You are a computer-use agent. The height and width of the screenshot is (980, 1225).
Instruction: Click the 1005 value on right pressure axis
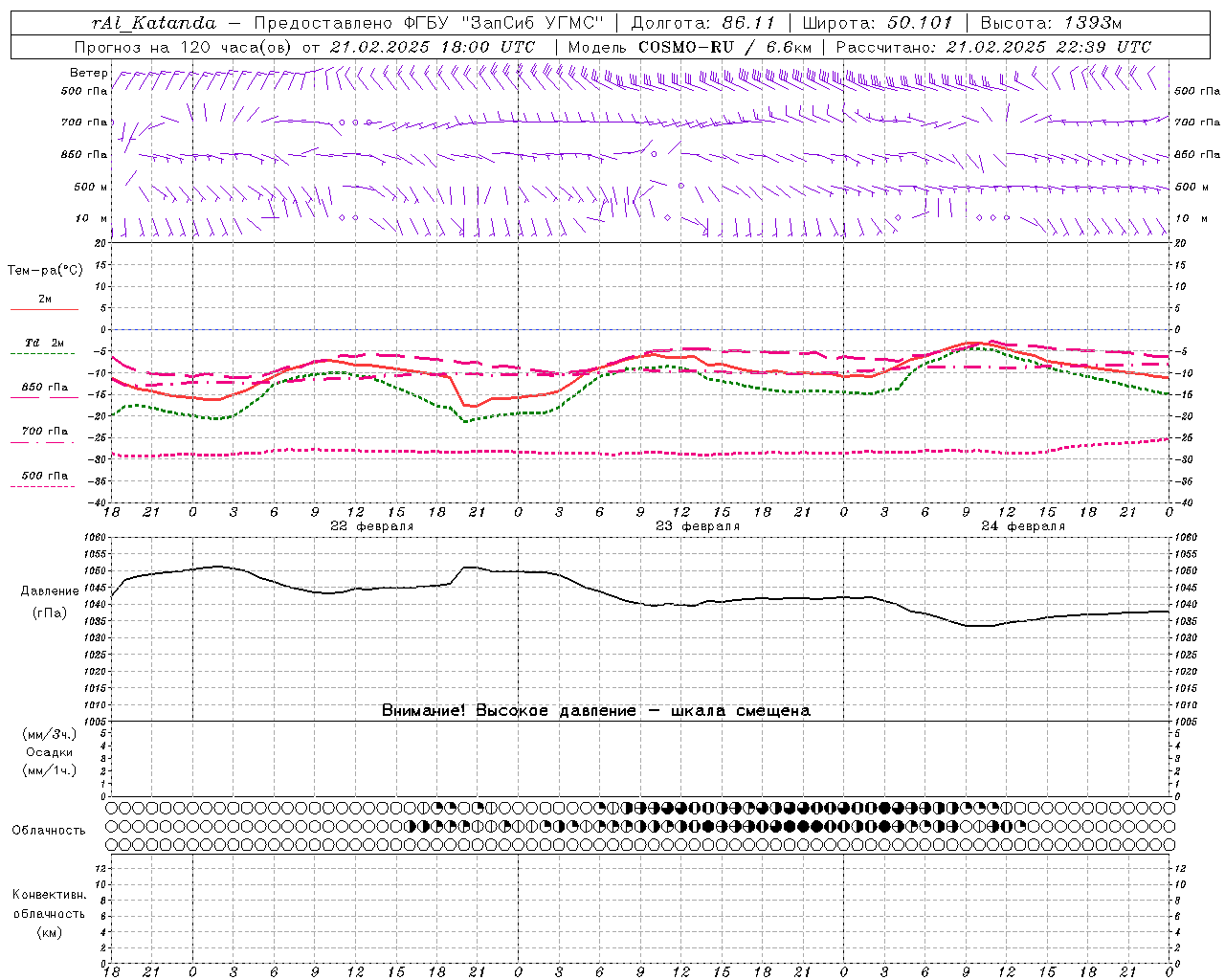[x=1186, y=721]
